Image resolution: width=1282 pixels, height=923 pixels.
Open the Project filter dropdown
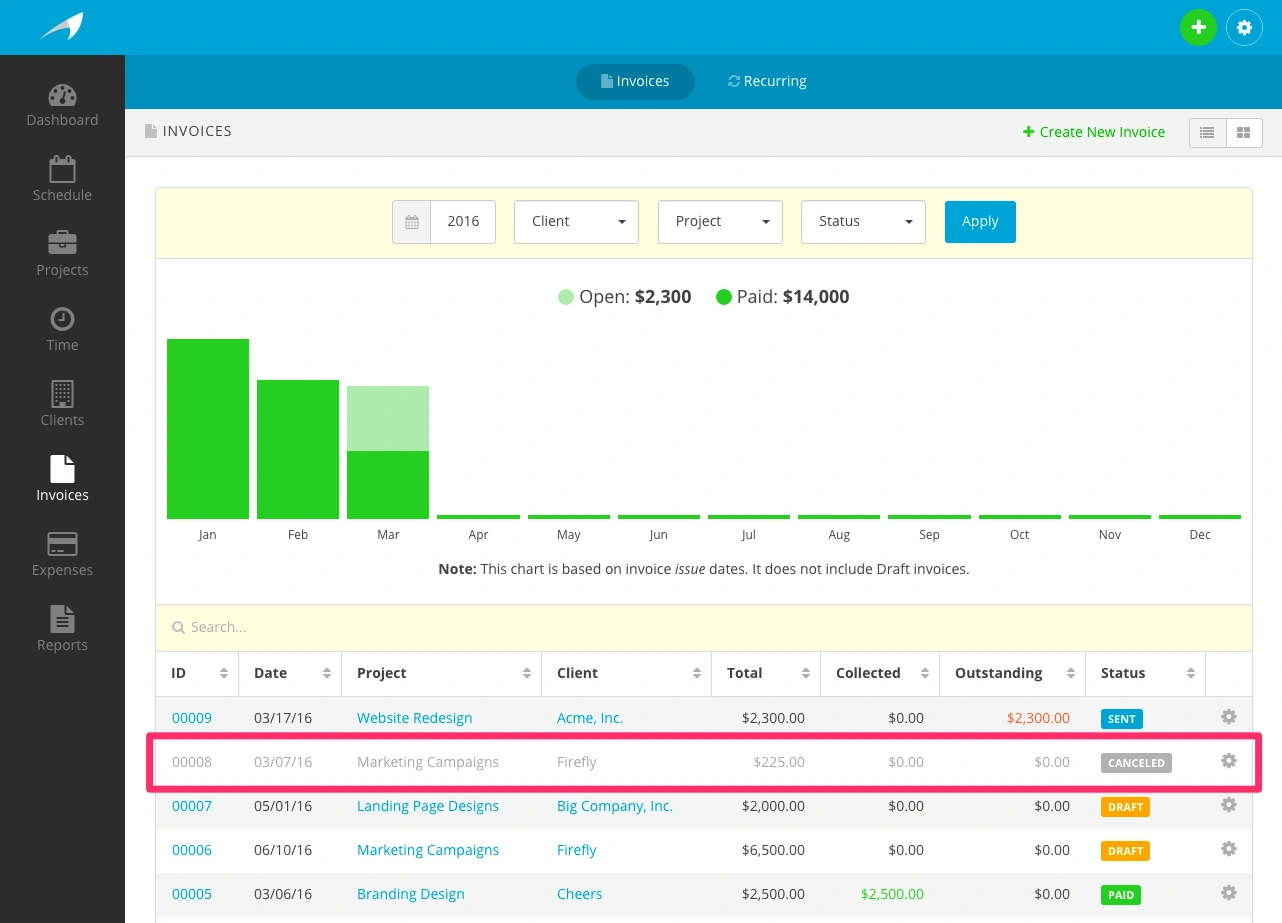tap(720, 221)
